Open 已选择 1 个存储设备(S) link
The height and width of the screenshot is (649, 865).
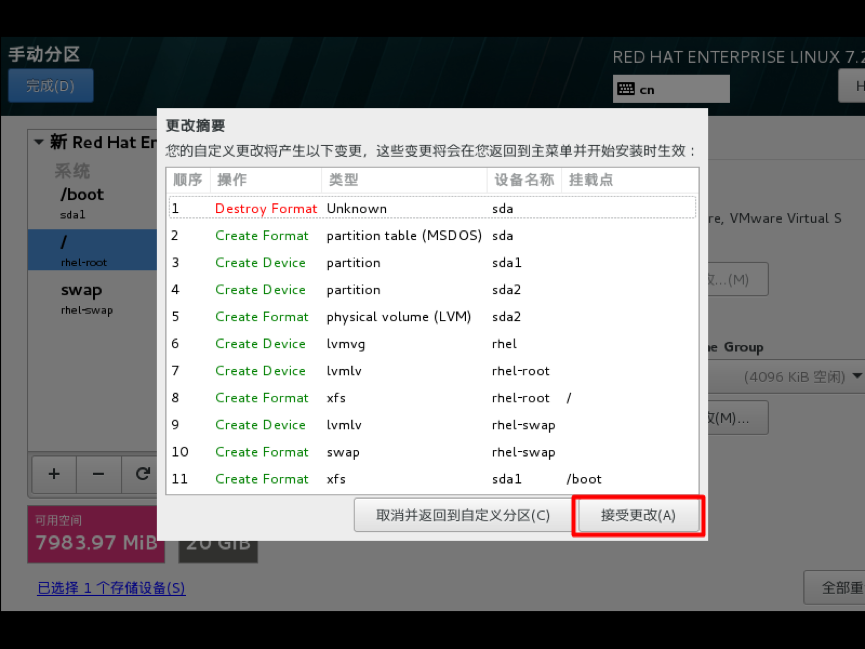(x=111, y=588)
